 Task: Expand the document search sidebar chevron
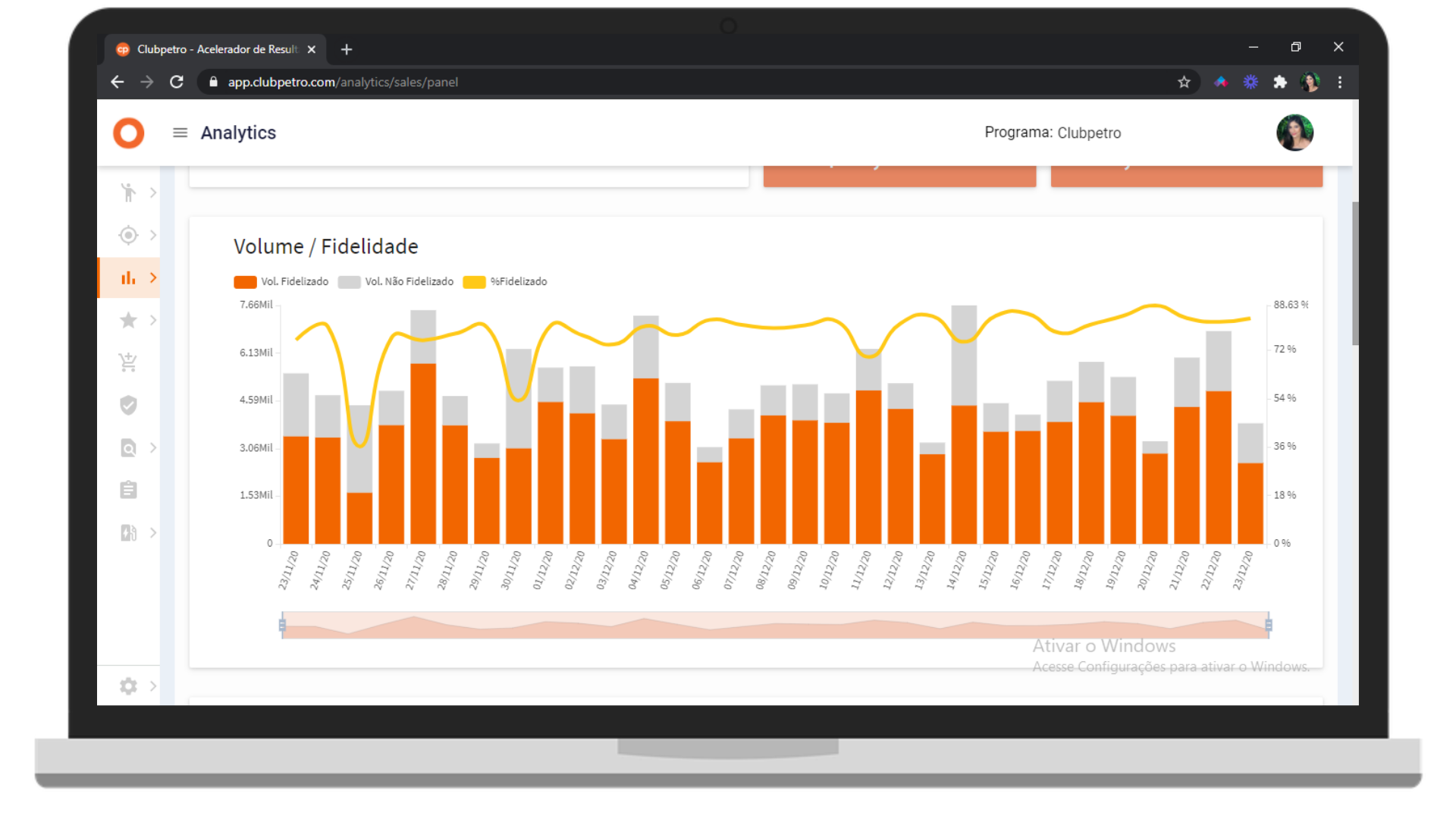click(153, 447)
